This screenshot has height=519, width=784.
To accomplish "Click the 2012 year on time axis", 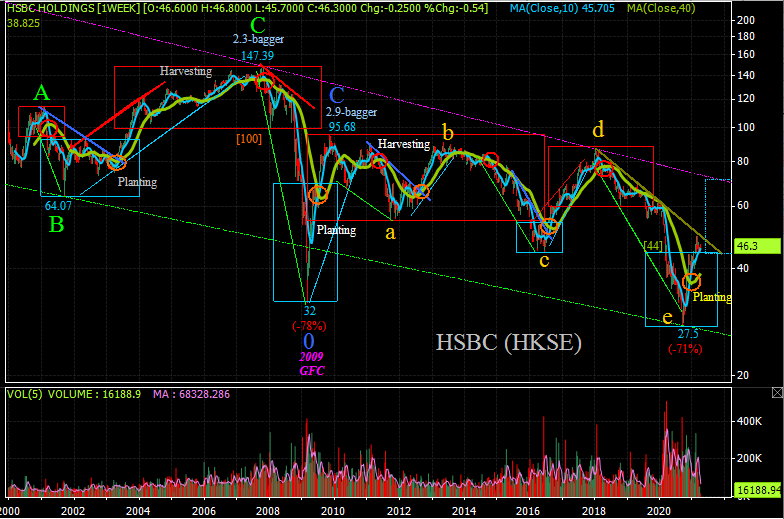I will (399, 510).
